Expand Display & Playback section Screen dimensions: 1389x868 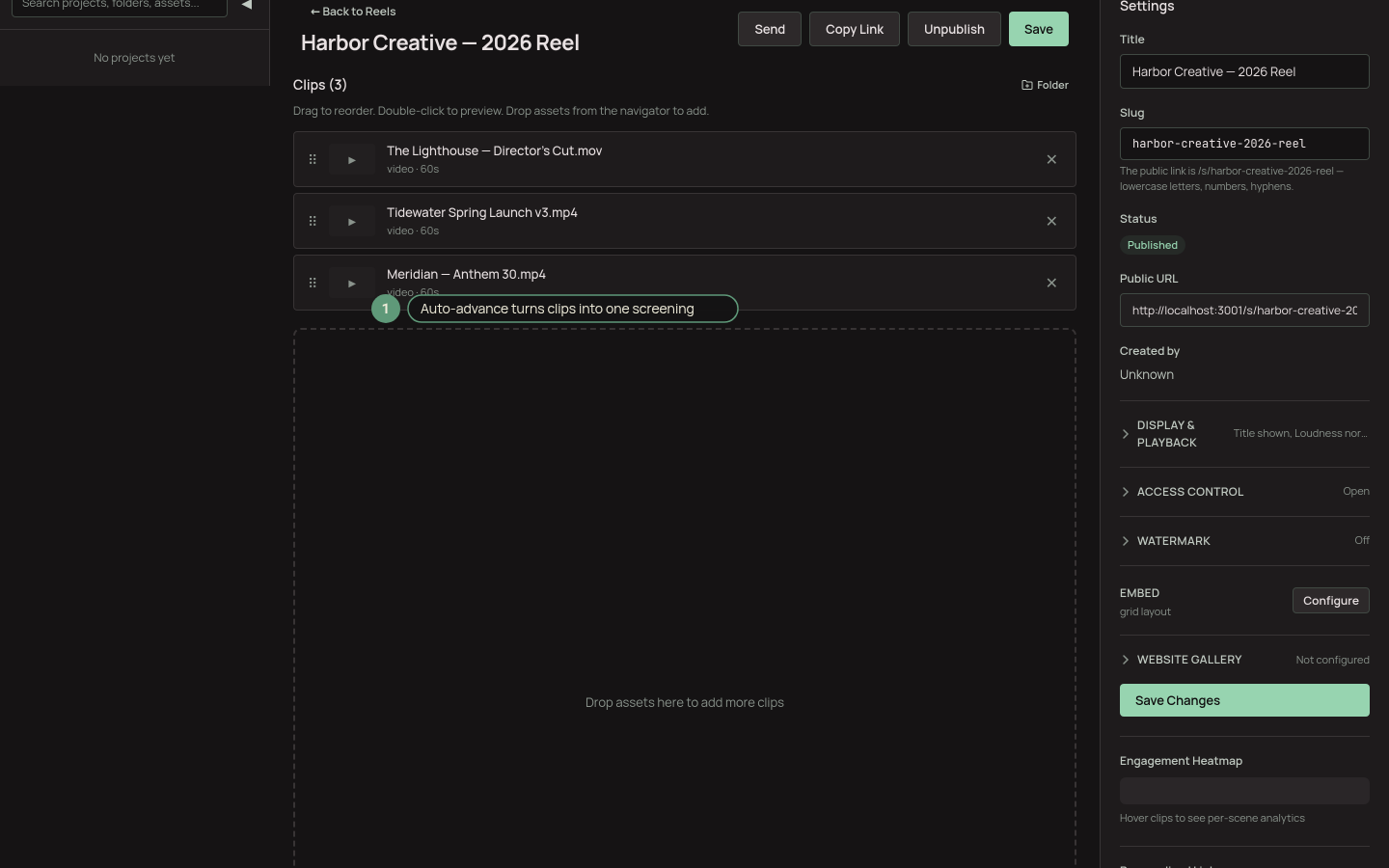(x=1244, y=434)
